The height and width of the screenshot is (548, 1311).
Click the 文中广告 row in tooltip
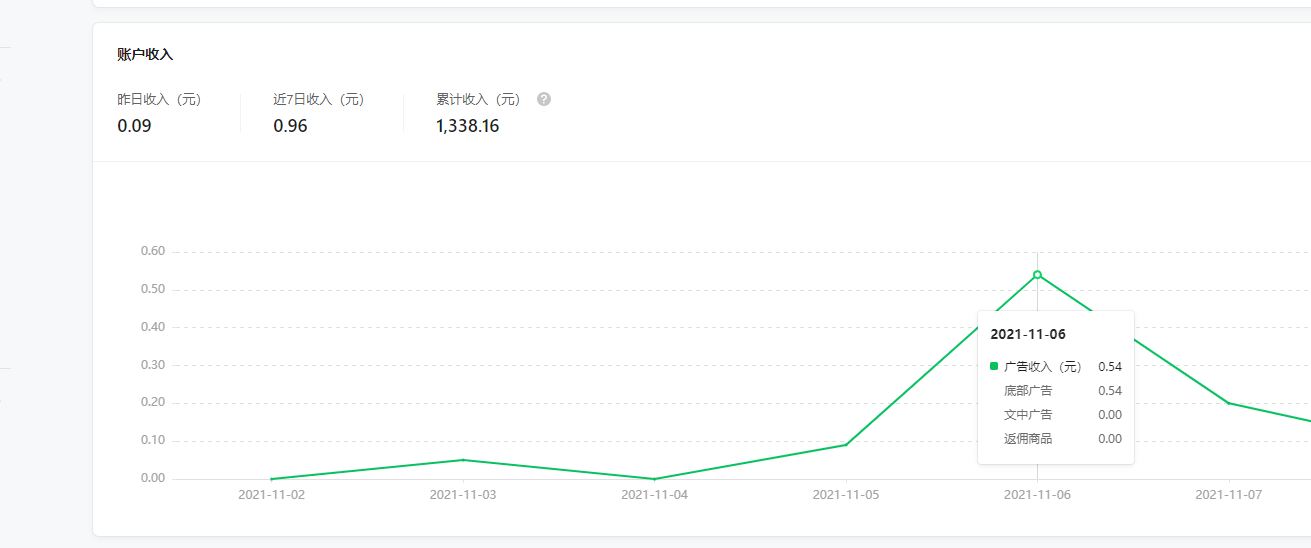[x=1028, y=415]
